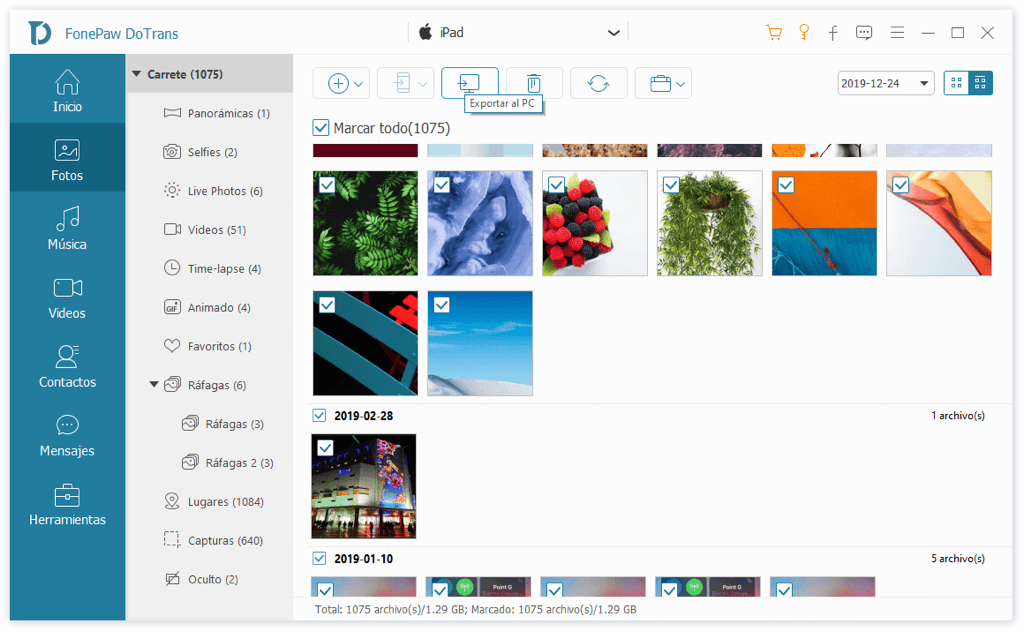This screenshot has width=1024, height=632.
Task: Select Selfies (2) album
Action: [200, 151]
